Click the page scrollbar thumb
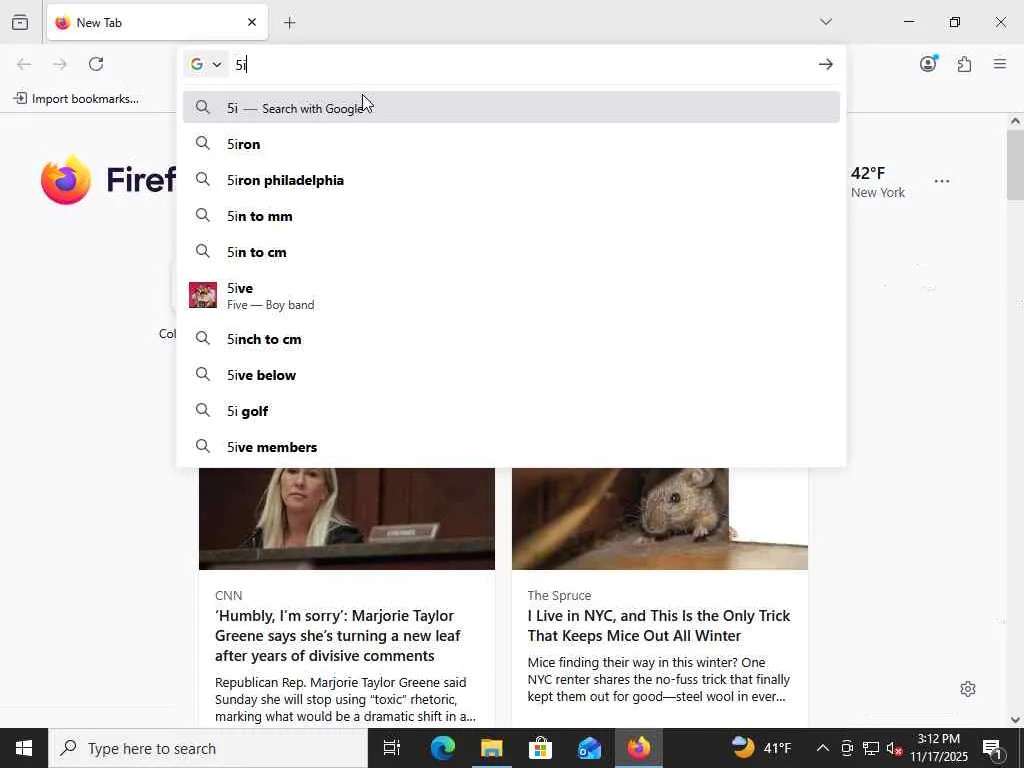 pyautogui.click(x=1015, y=165)
